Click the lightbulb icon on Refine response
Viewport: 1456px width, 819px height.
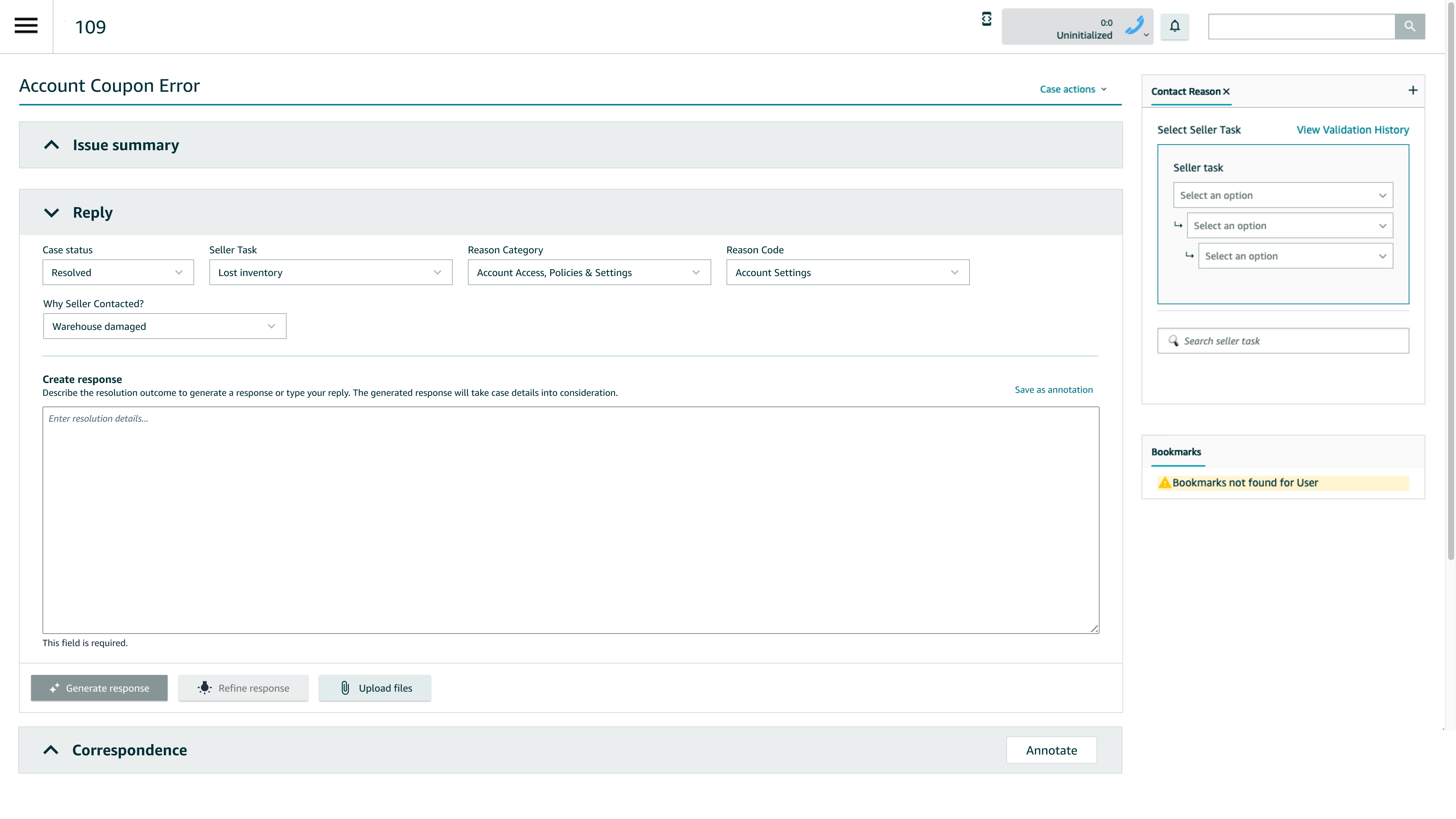click(204, 688)
